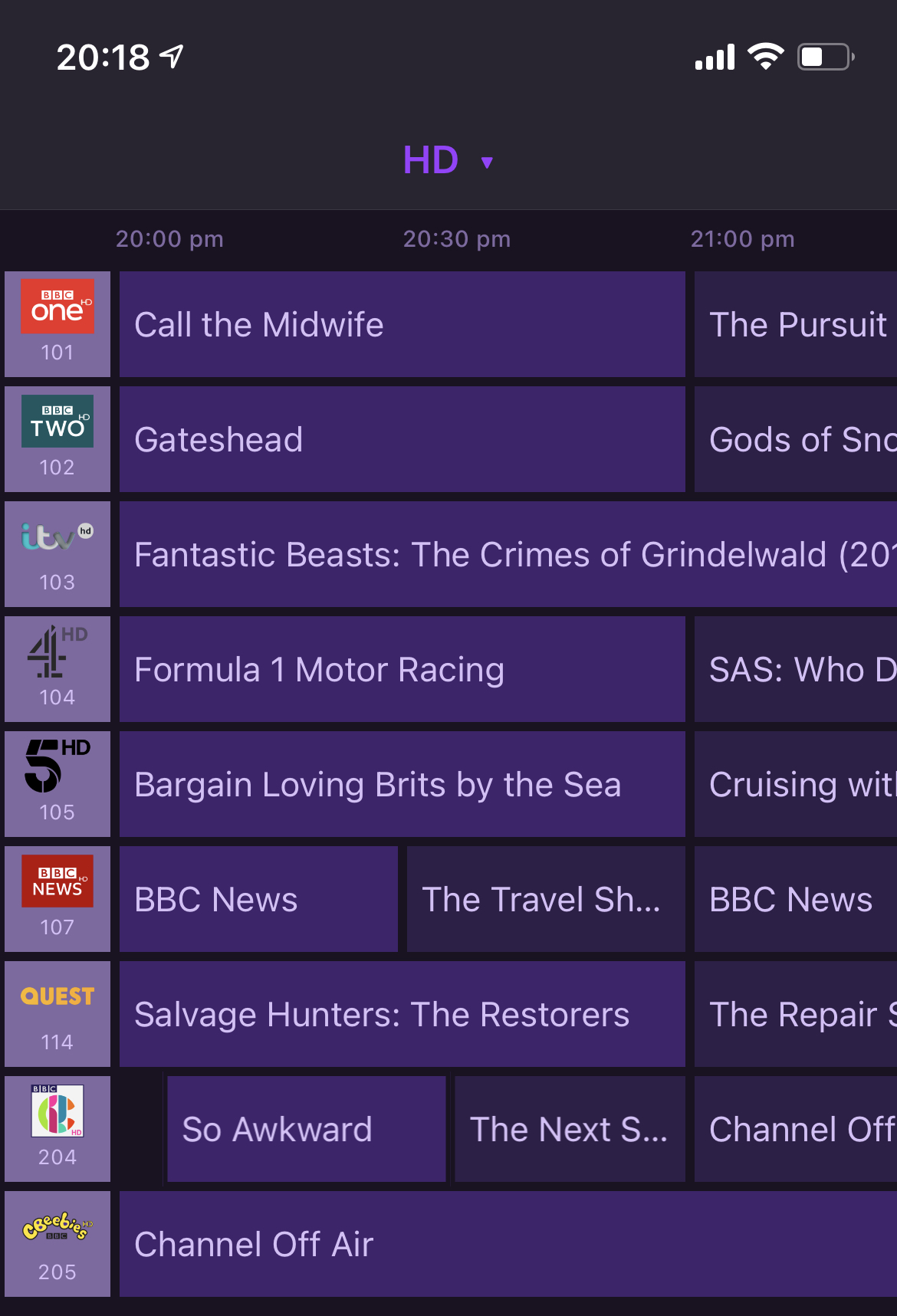Viewport: 897px width, 1316px height.
Task: Tap the BBC One HD channel logo
Action: pyautogui.click(x=58, y=307)
